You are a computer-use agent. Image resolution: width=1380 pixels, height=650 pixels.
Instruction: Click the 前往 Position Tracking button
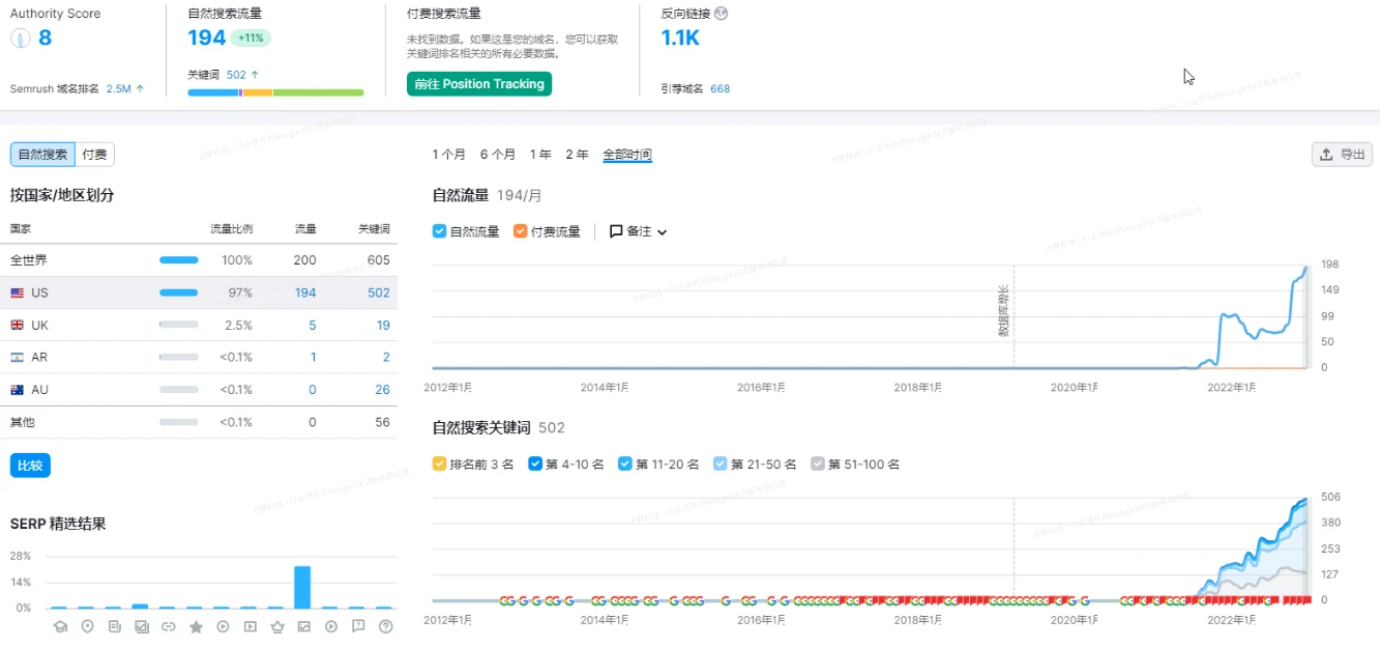click(x=479, y=84)
